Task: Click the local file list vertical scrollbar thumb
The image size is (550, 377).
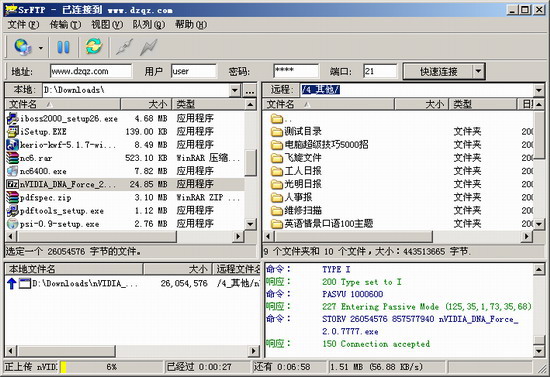Action: click(x=250, y=163)
